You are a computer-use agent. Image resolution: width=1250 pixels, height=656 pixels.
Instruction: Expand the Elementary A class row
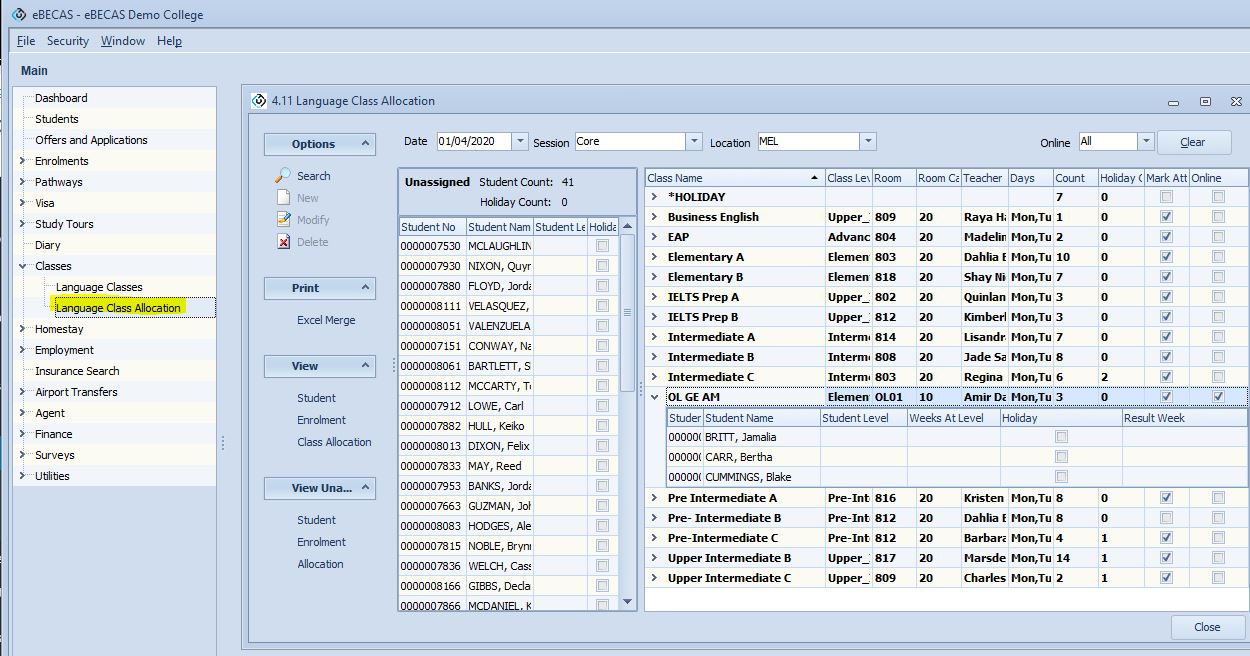654,257
